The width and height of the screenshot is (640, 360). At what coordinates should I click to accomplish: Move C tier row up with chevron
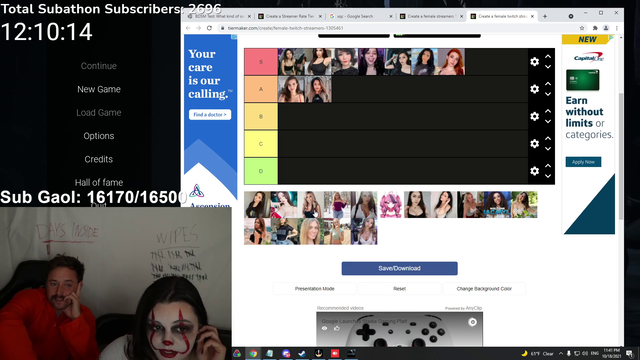[x=548, y=138]
